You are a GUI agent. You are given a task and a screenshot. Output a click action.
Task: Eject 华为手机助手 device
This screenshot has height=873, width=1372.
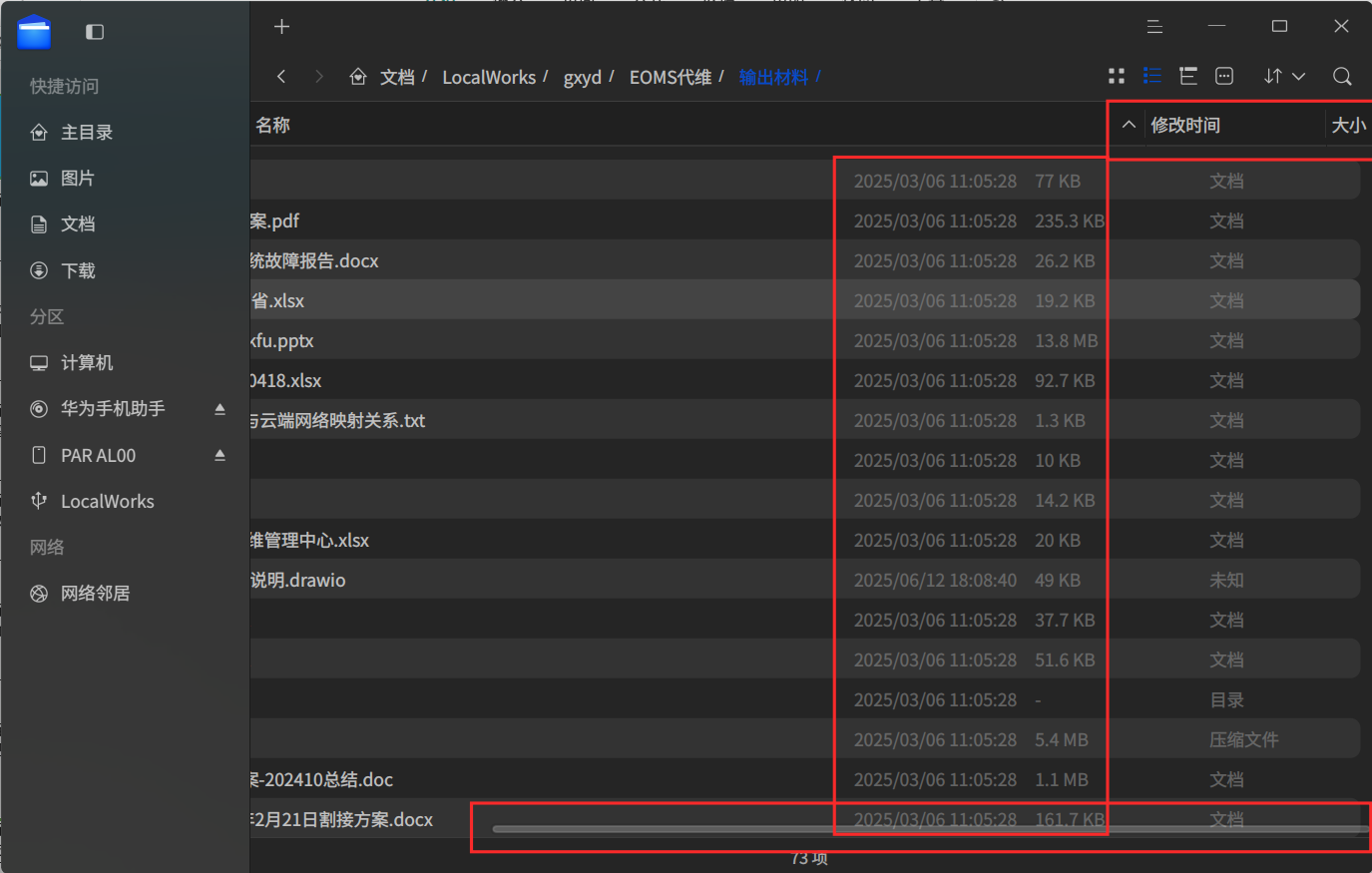click(x=220, y=409)
